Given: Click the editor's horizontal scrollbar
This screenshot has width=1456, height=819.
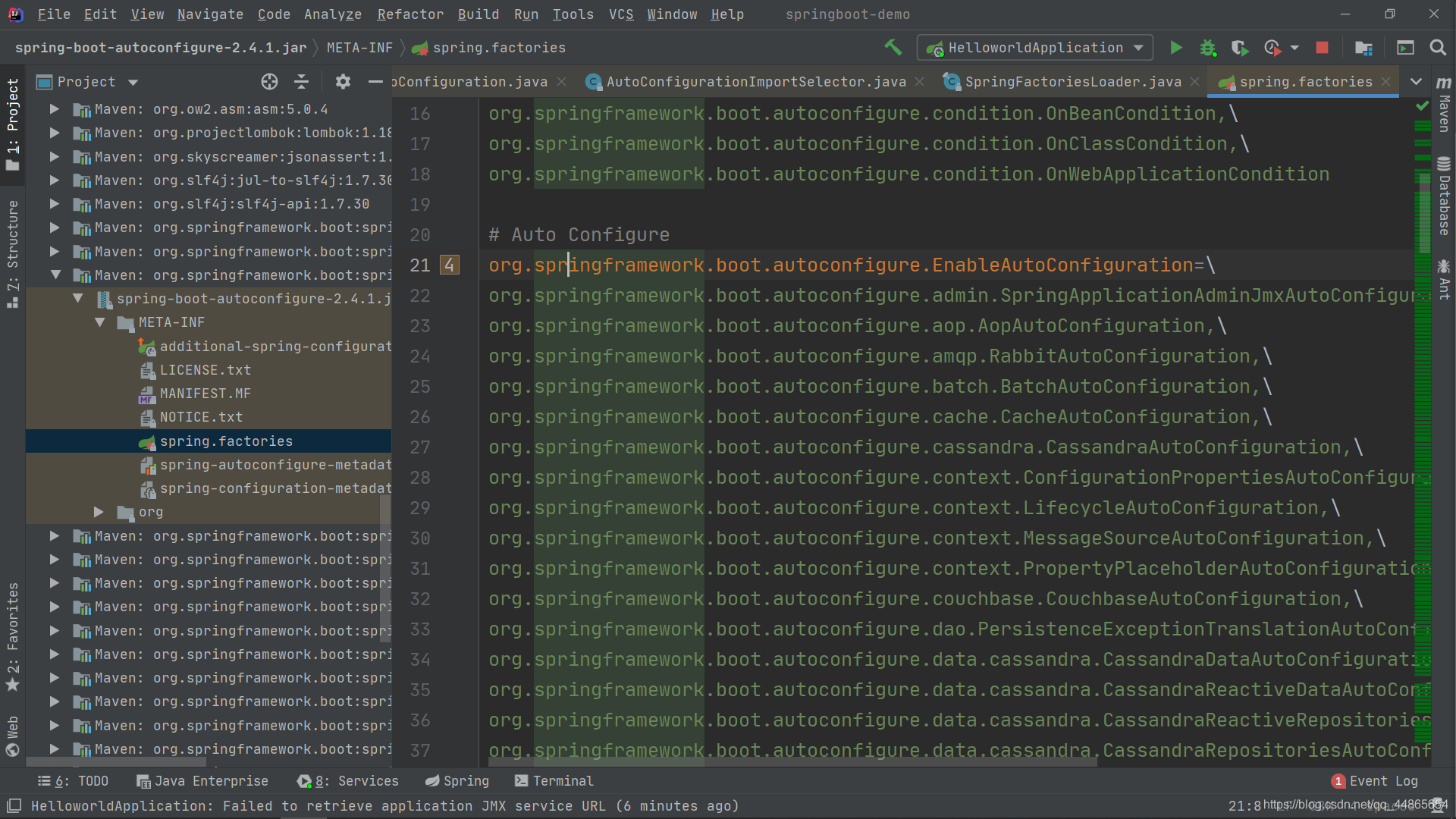Looking at the screenshot, I should [792, 762].
